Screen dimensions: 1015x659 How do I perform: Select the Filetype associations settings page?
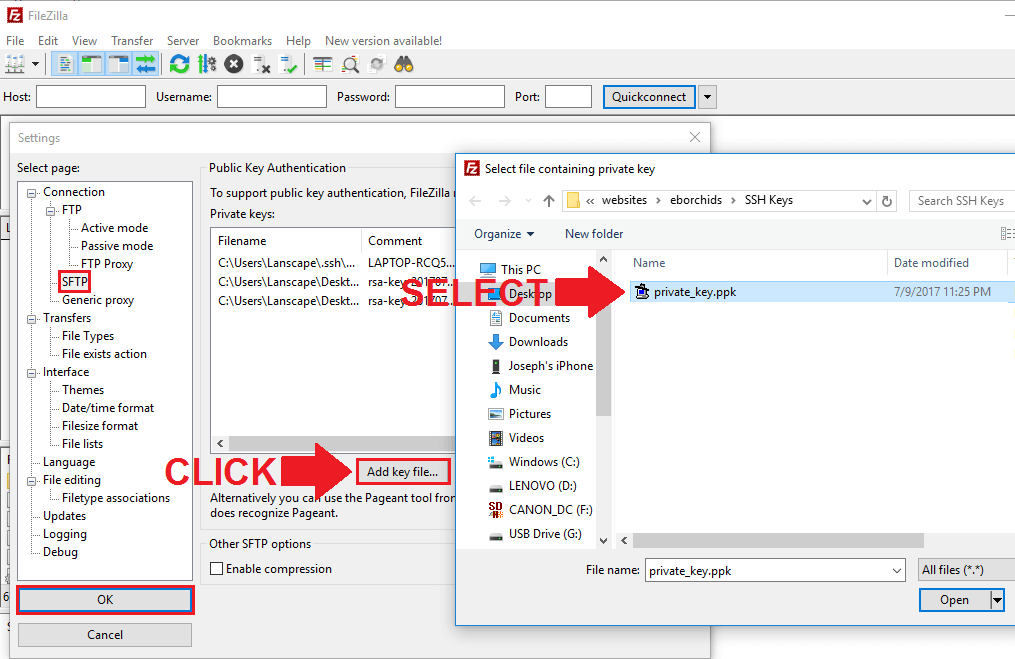click(116, 498)
